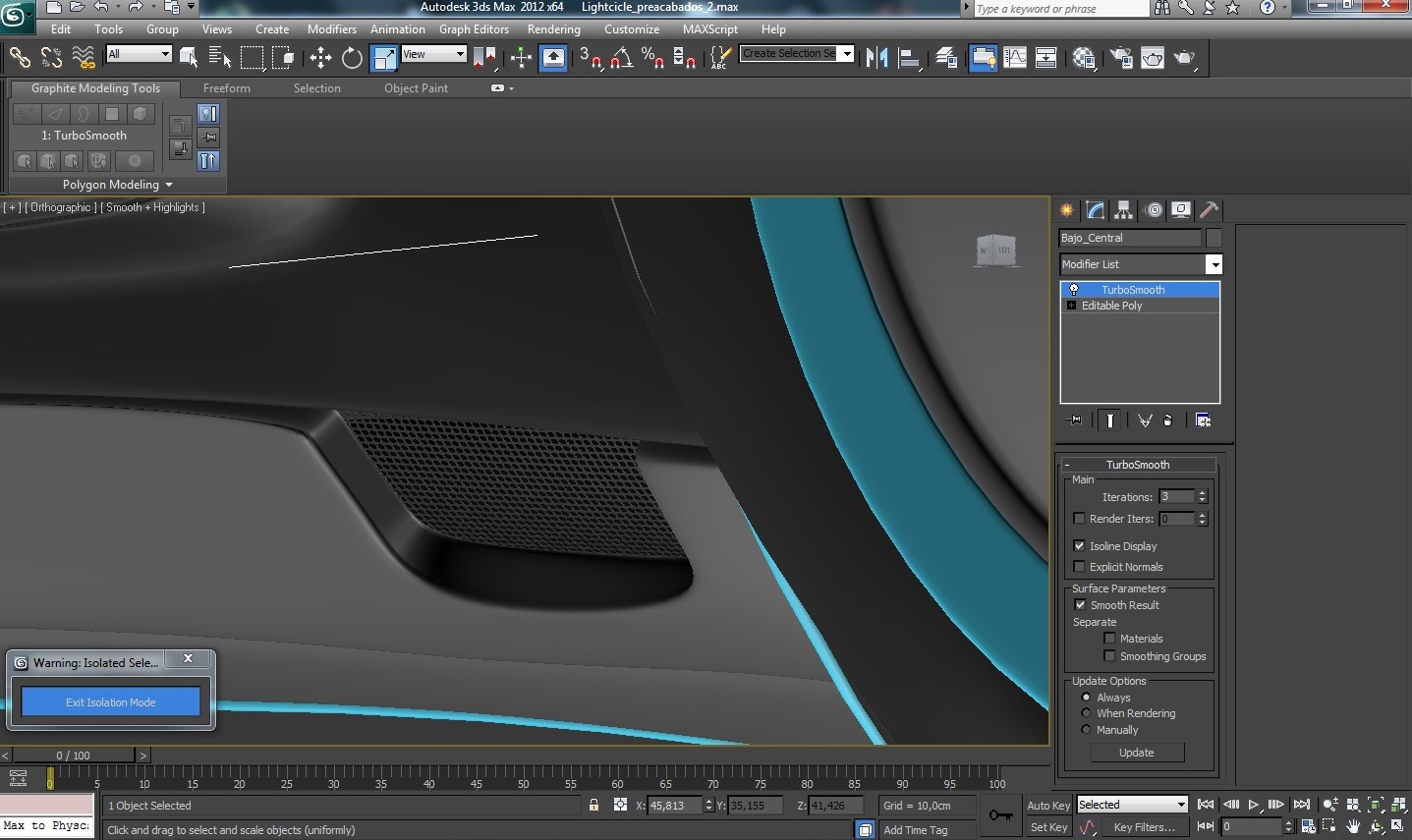Open the Utilities panel hammer icon

[1210, 210]
